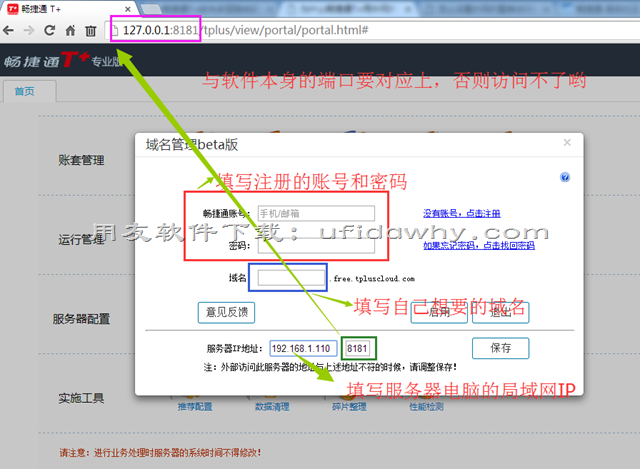The width and height of the screenshot is (640, 469).
Task: Open the 实施工具 section
Action: tap(81, 398)
